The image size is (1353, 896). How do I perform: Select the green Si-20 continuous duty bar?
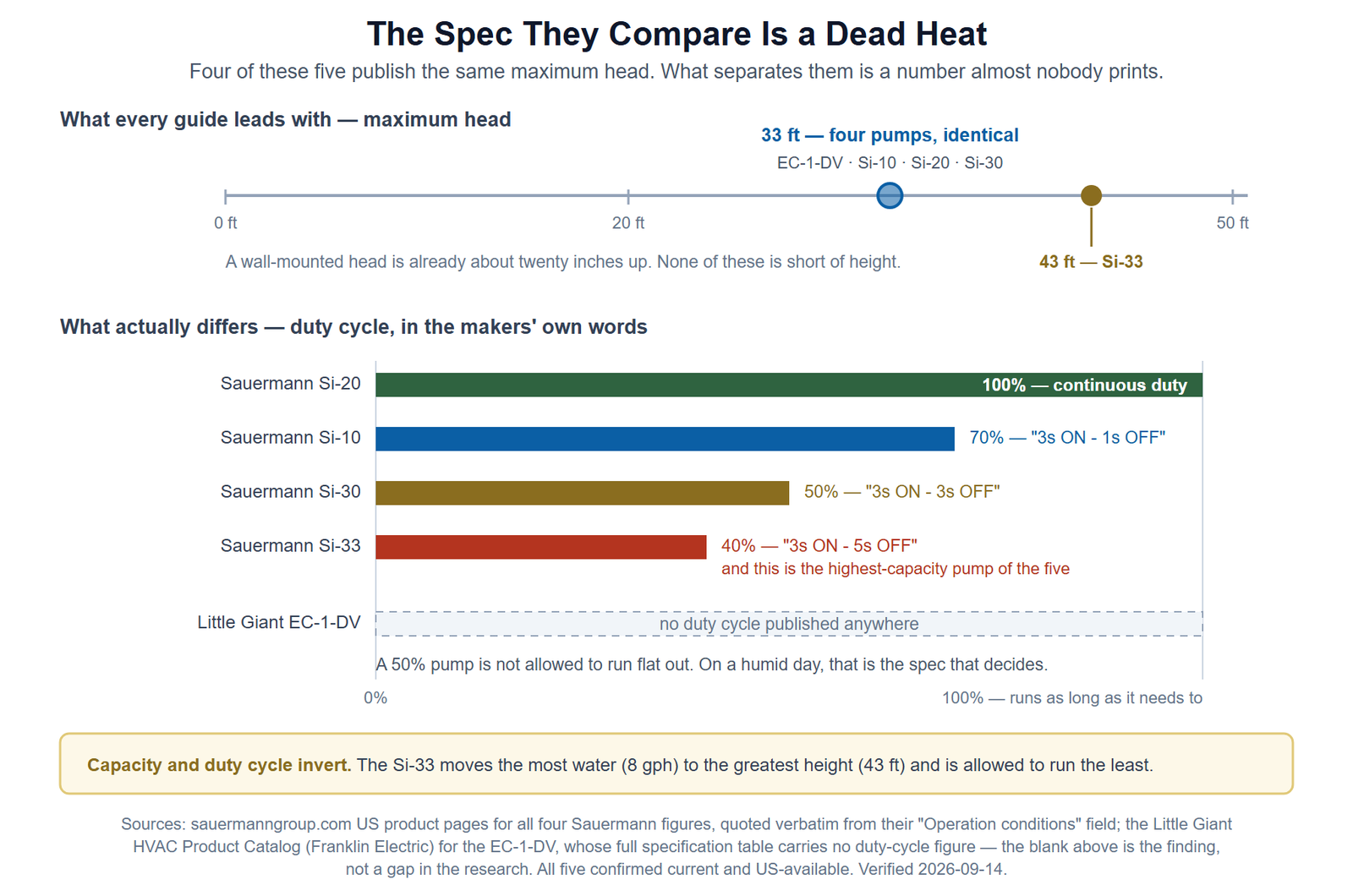(789, 385)
